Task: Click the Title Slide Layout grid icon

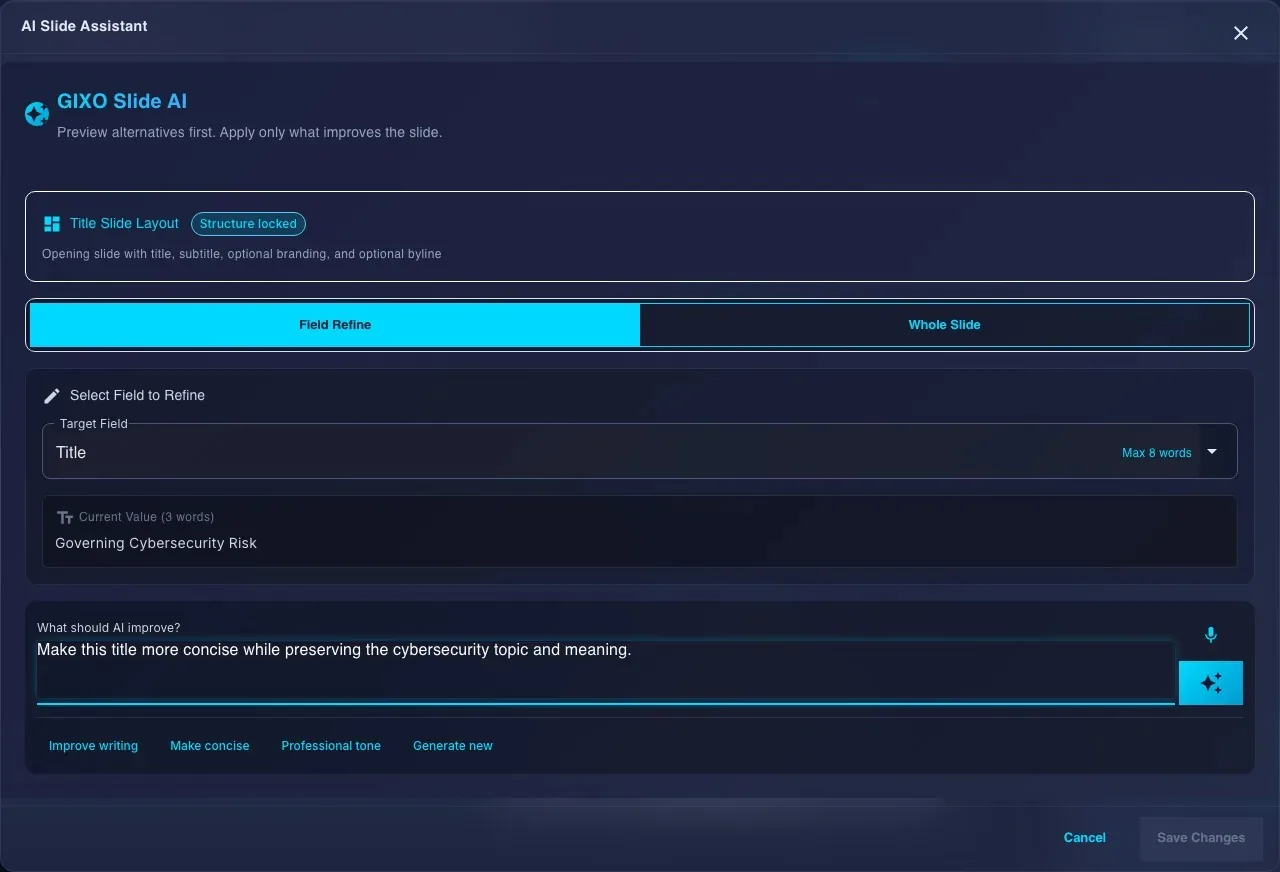Action: pos(52,224)
